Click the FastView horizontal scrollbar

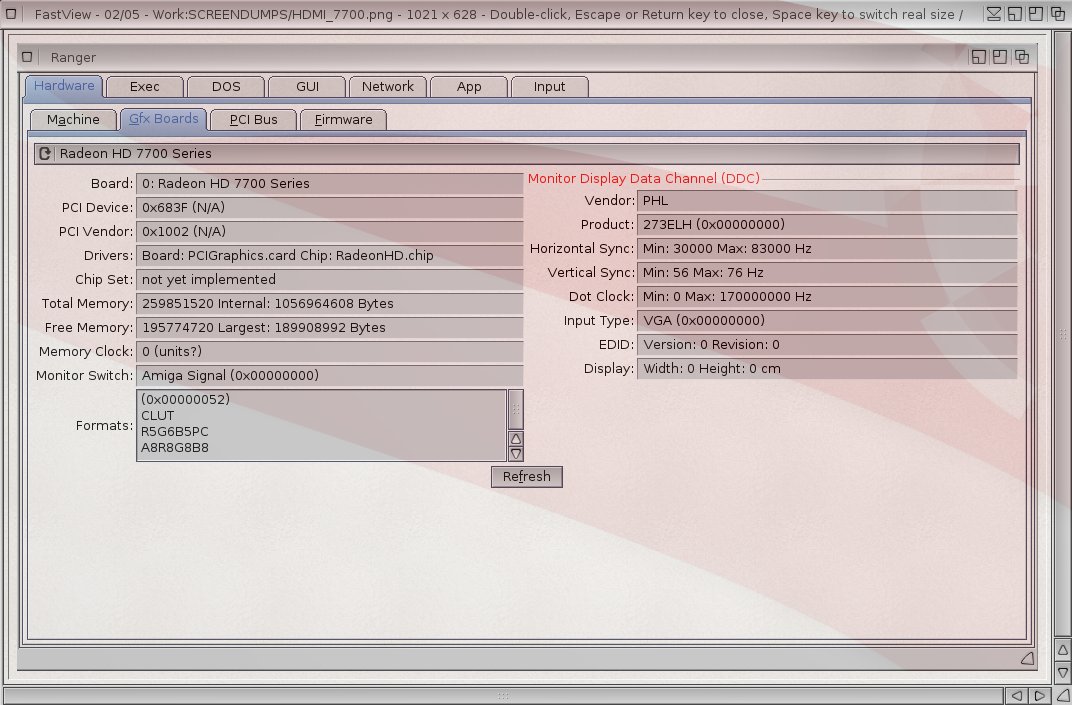coord(503,696)
